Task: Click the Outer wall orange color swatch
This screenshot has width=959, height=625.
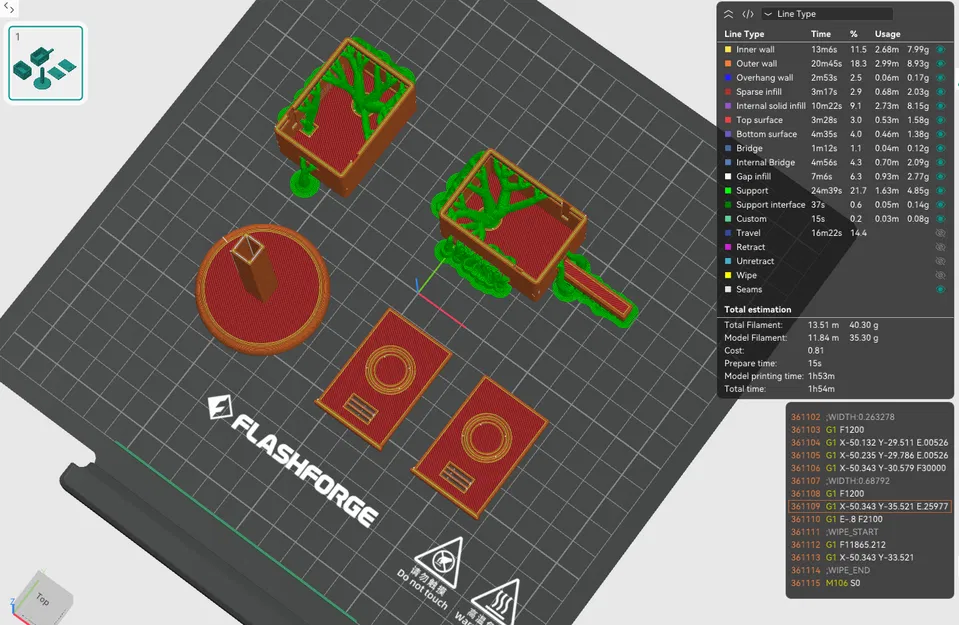Action: pos(728,64)
